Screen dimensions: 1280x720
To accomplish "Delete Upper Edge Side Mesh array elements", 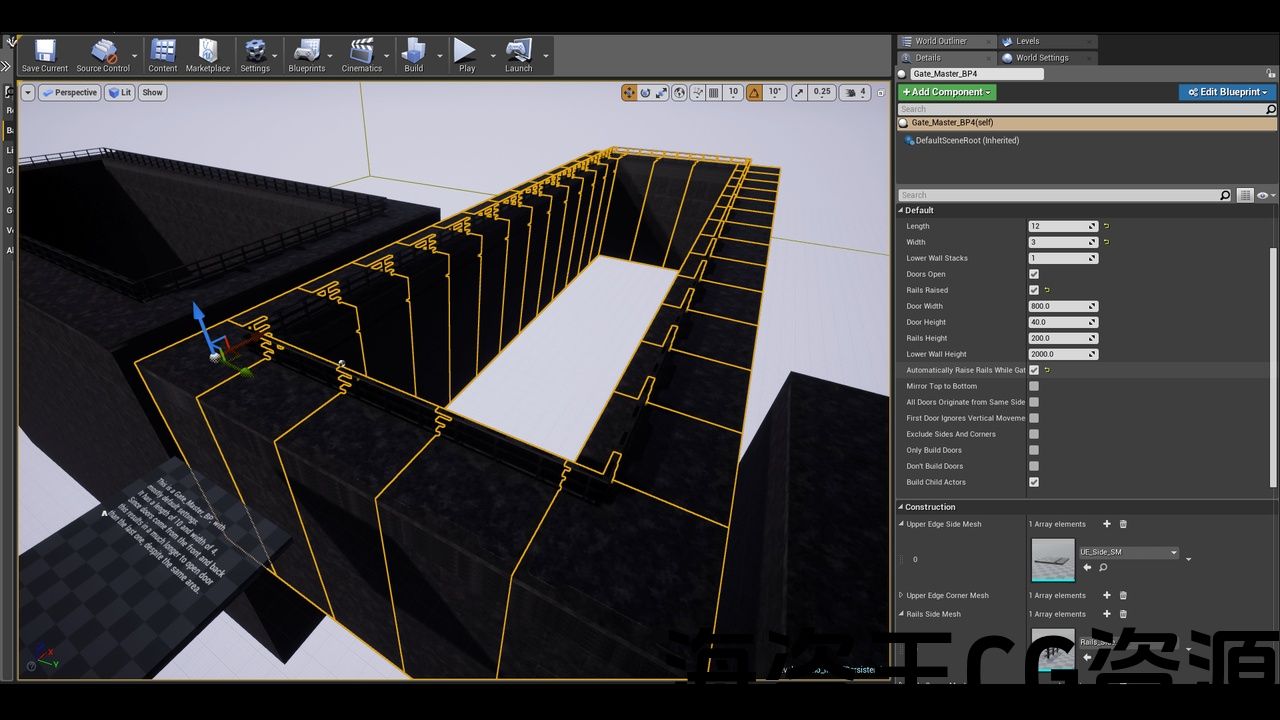I will (x=1123, y=524).
